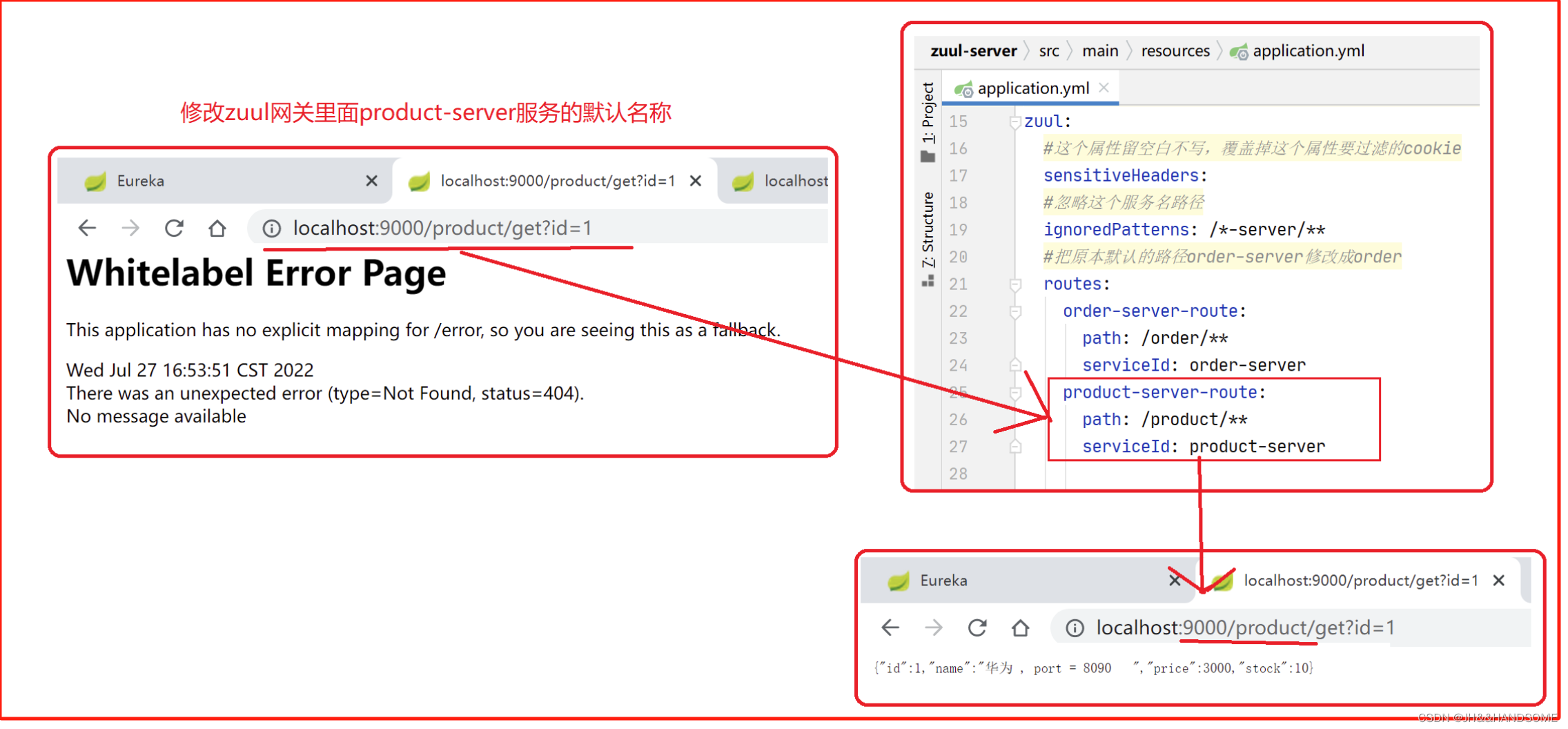The width and height of the screenshot is (1568, 729).
Task: Collapse order-server-route fold marker
Action: point(1015,312)
